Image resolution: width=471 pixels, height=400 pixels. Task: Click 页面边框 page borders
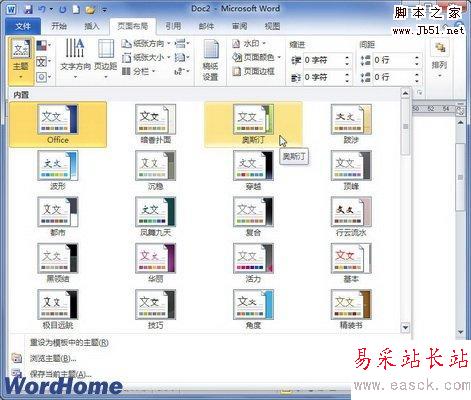(x=254, y=71)
